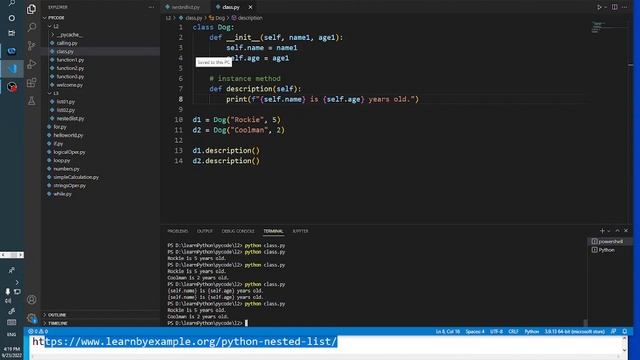Switch to the nestedlist.py editor tab
The height and width of the screenshot is (360, 640).
coord(186,7)
